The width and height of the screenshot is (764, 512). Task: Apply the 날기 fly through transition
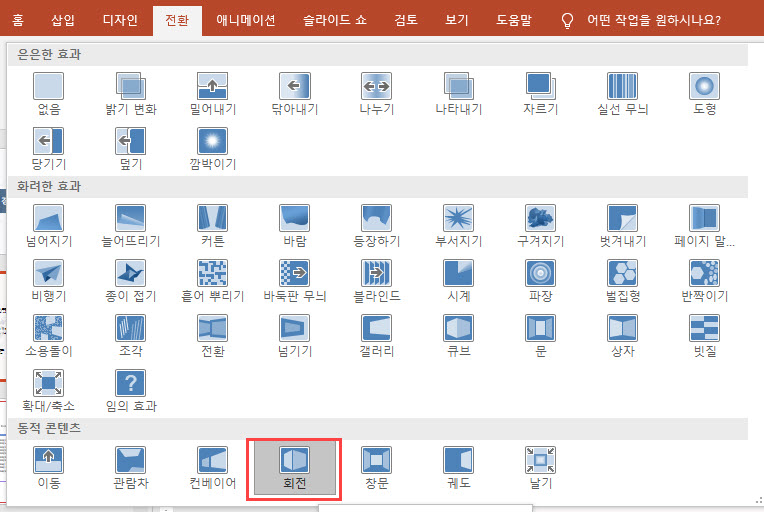coord(540,468)
